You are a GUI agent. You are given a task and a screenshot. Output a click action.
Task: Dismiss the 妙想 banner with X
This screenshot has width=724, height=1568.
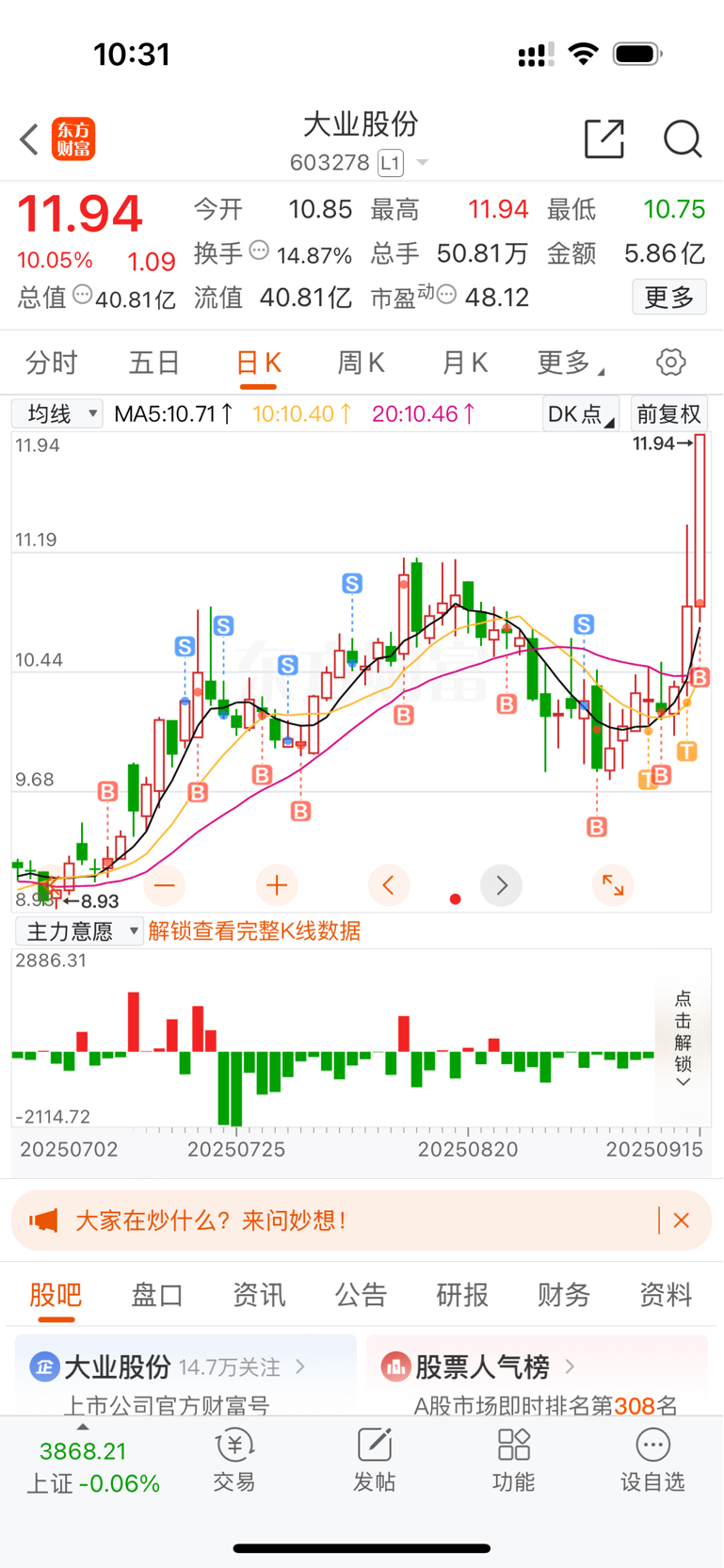pos(682,1220)
